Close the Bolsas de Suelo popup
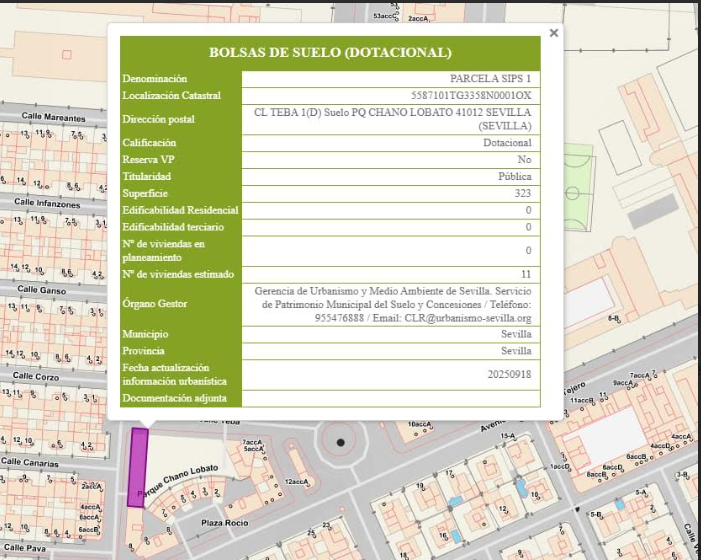This screenshot has width=701, height=560. coord(554,33)
